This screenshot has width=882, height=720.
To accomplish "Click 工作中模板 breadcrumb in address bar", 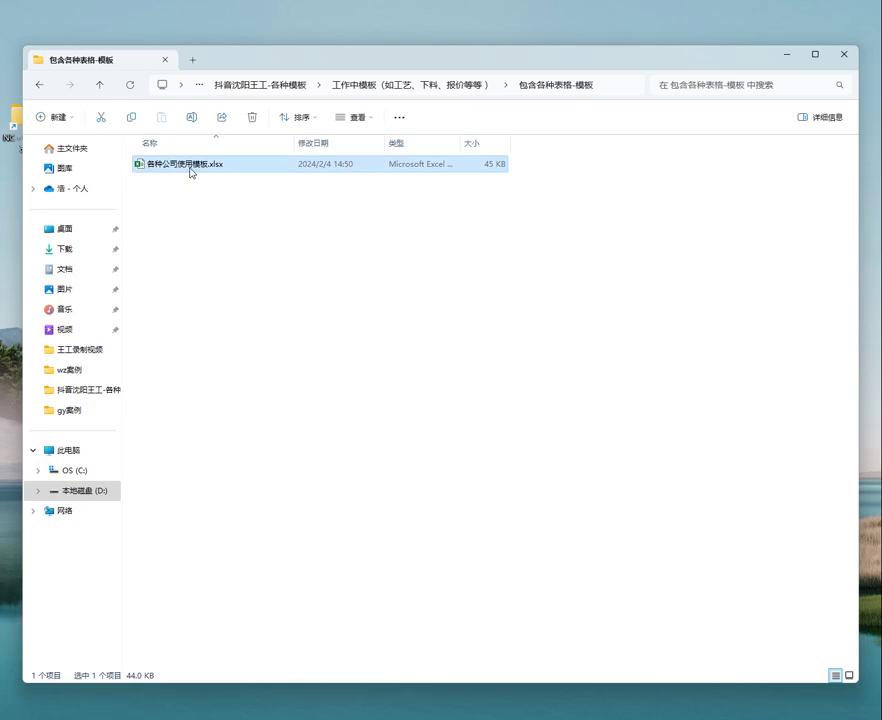I will coord(411,85).
